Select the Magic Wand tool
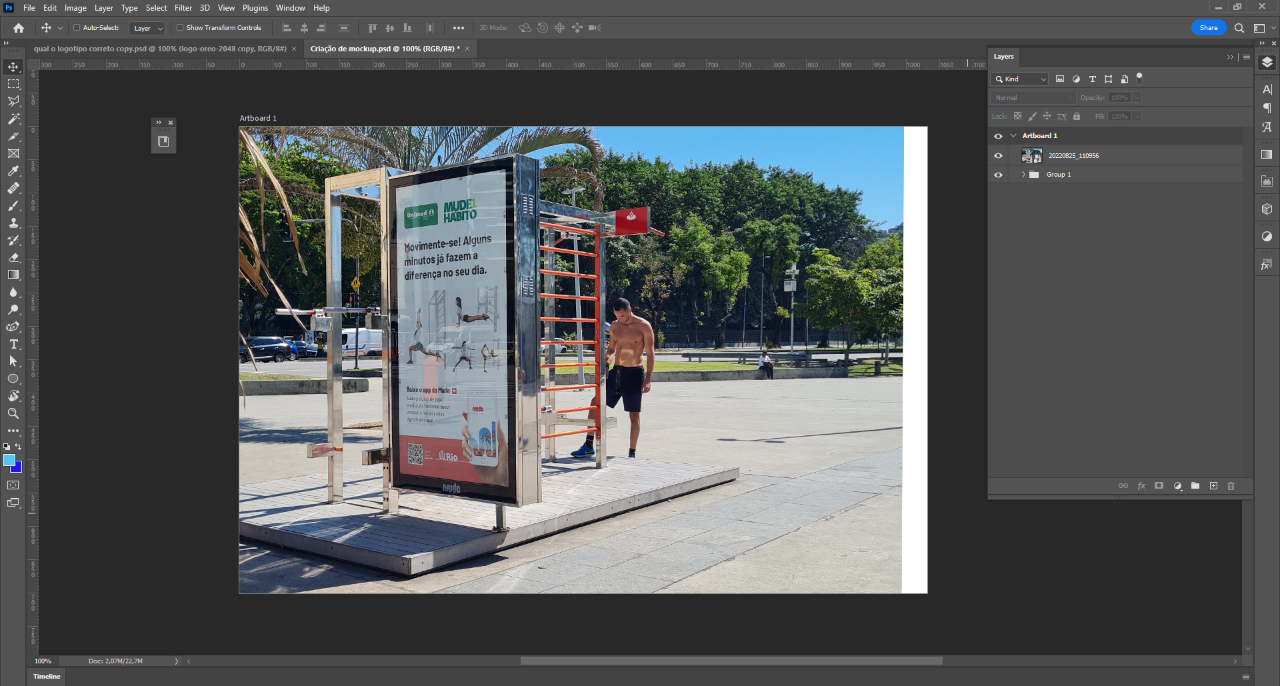Image resolution: width=1280 pixels, height=686 pixels. coord(13,118)
